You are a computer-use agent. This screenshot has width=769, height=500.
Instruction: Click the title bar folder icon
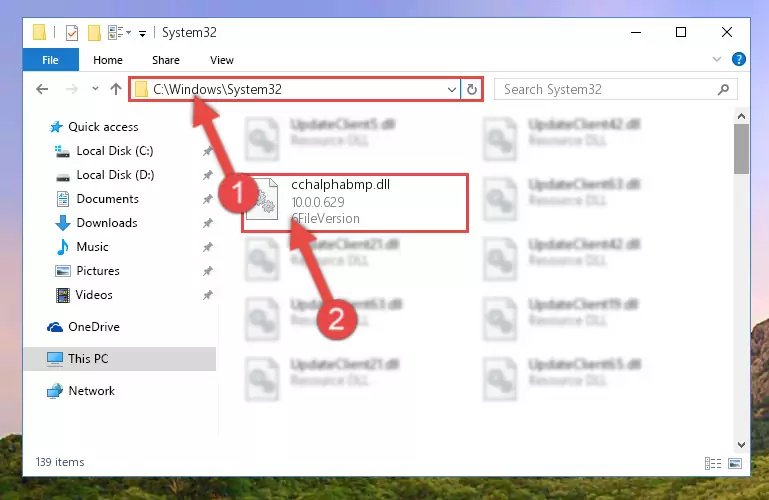click(39, 32)
